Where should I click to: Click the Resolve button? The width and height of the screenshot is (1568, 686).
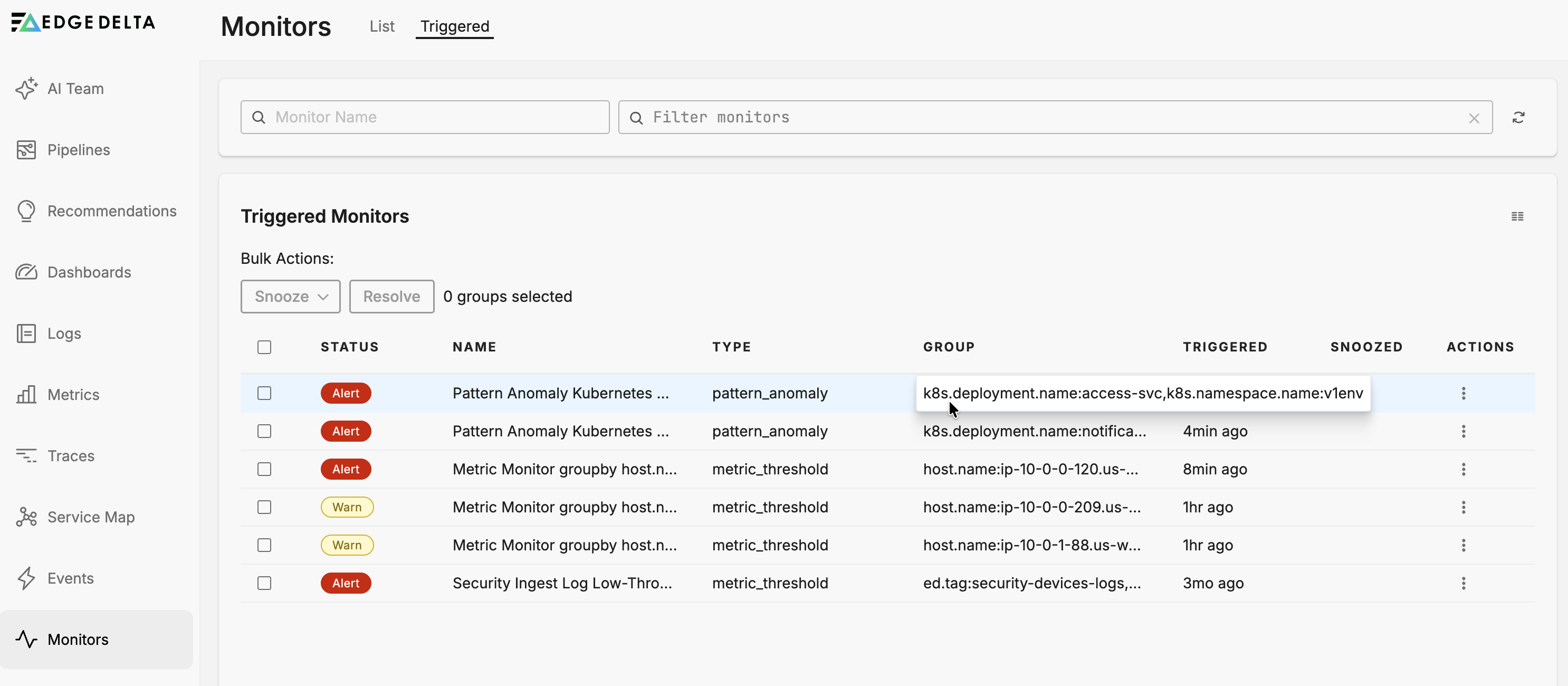(391, 297)
